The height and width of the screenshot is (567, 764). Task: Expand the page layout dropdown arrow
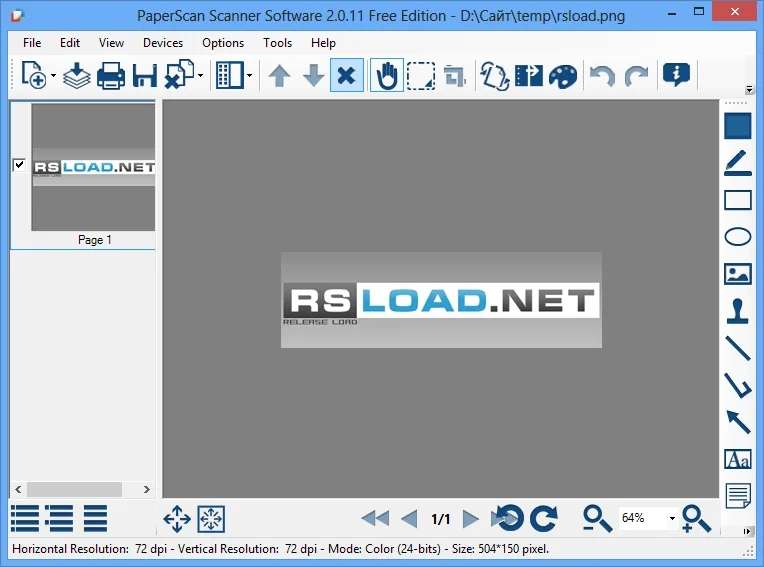tap(249, 76)
